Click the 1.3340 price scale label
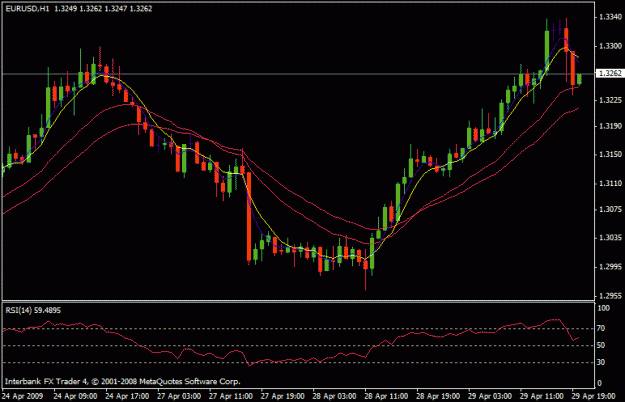625x402 pixels. pyautogui.click(x=610, y=17)
